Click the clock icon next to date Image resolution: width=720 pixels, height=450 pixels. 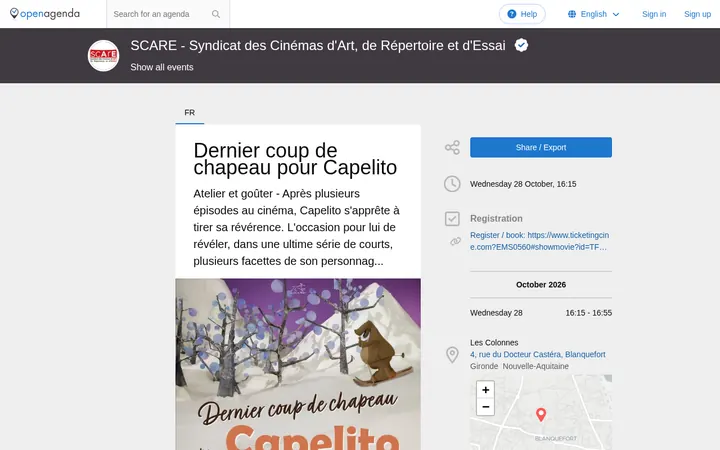point(452,184)
